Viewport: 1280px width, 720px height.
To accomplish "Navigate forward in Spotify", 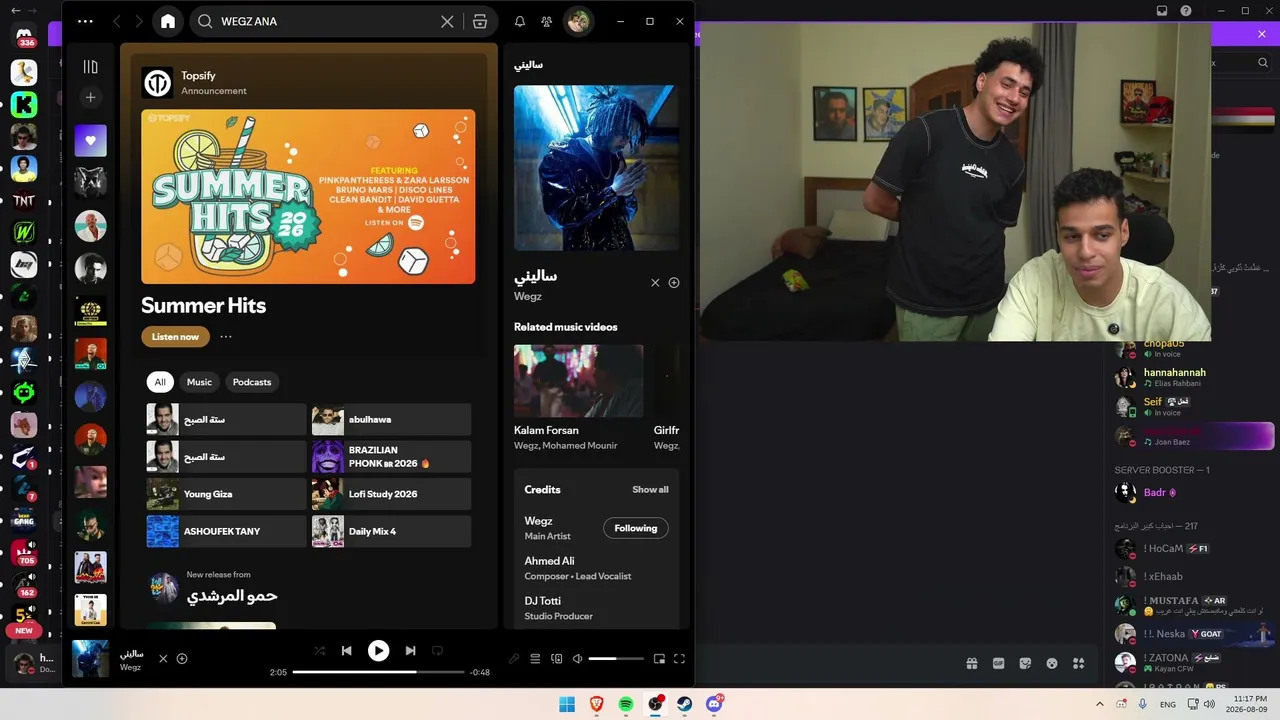I will tap(139, 21).
